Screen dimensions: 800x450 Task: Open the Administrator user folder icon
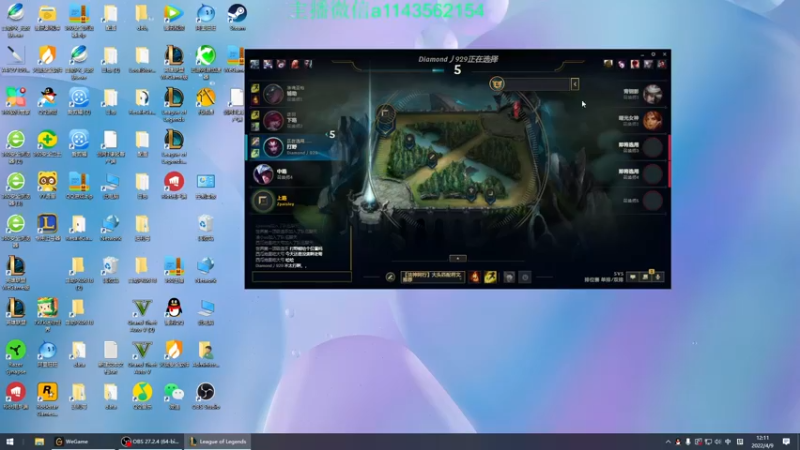[x=206, y=353]
